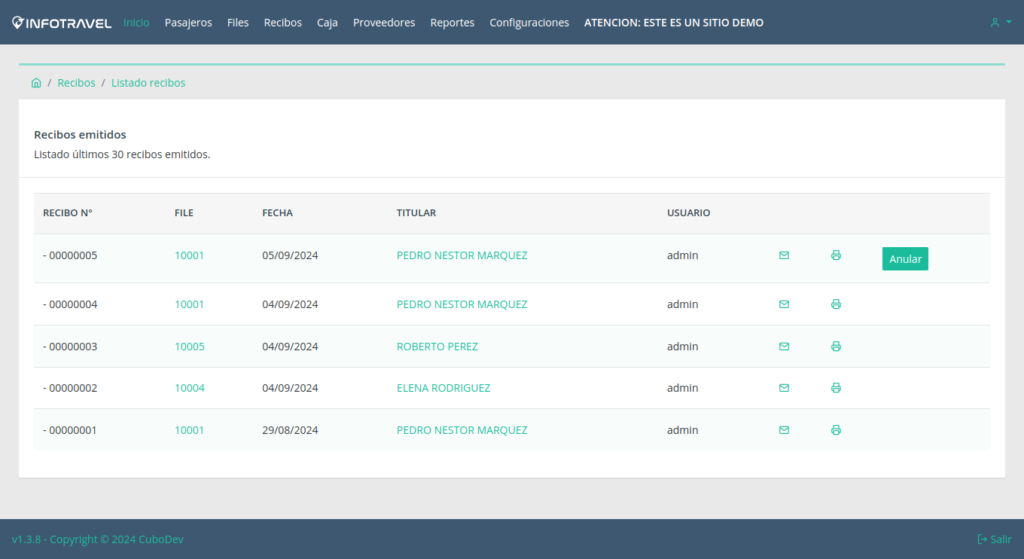Open file 10005 link

tap(189, 346)
